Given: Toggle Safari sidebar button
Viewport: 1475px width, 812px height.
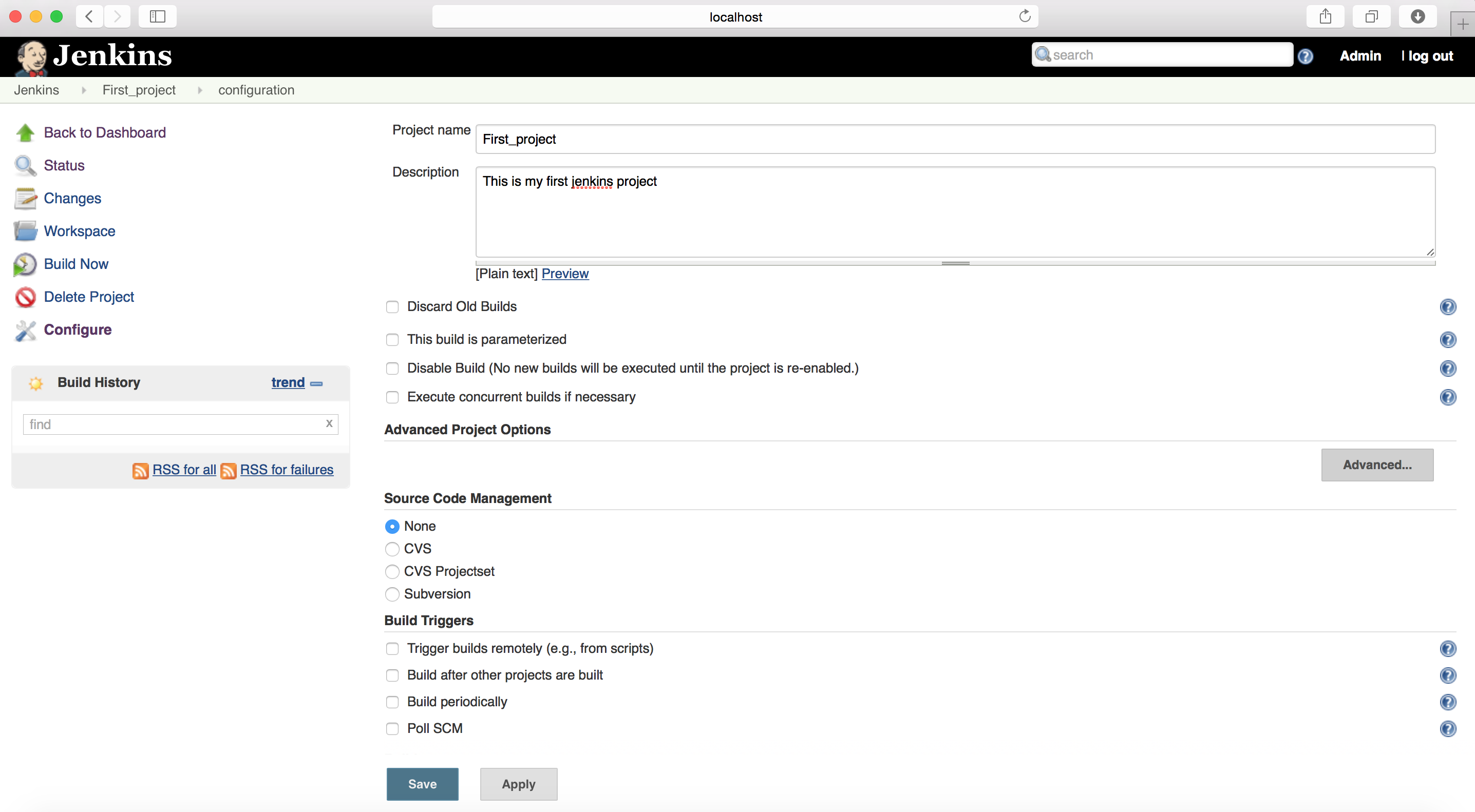Looking at the screenshot, I should 157,16.
